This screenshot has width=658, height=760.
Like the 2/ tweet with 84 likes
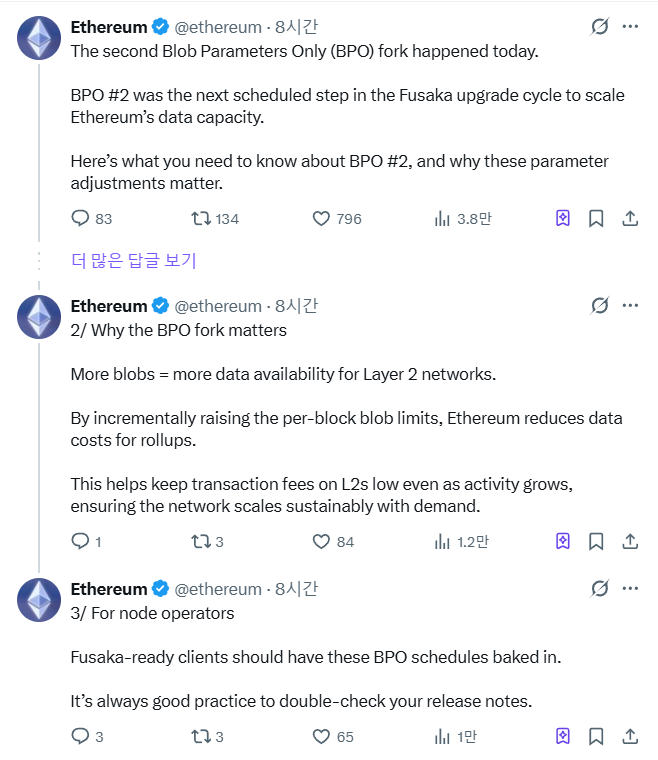coord(321,541)
